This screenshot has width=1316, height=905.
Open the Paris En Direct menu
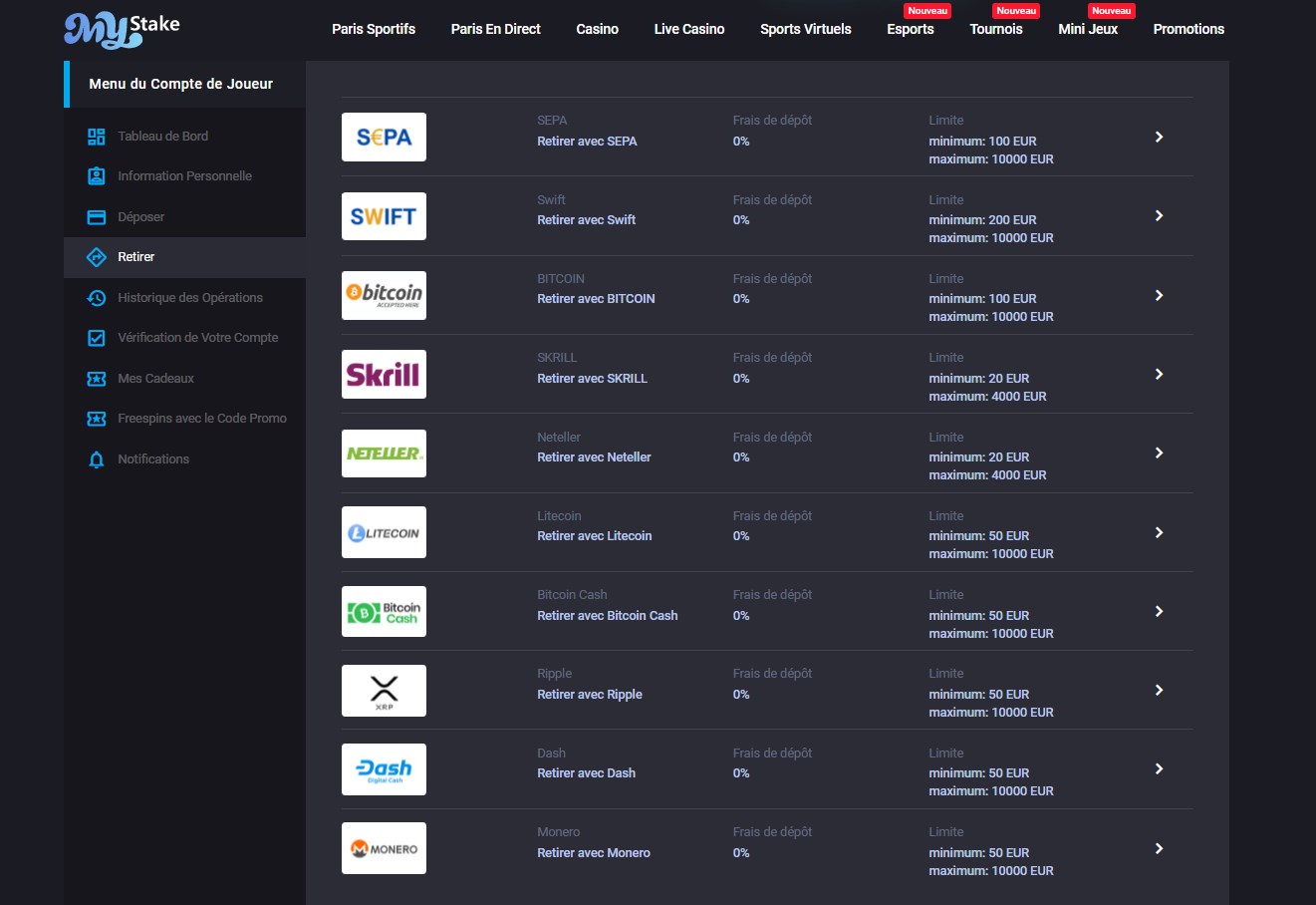click(495, 29)
